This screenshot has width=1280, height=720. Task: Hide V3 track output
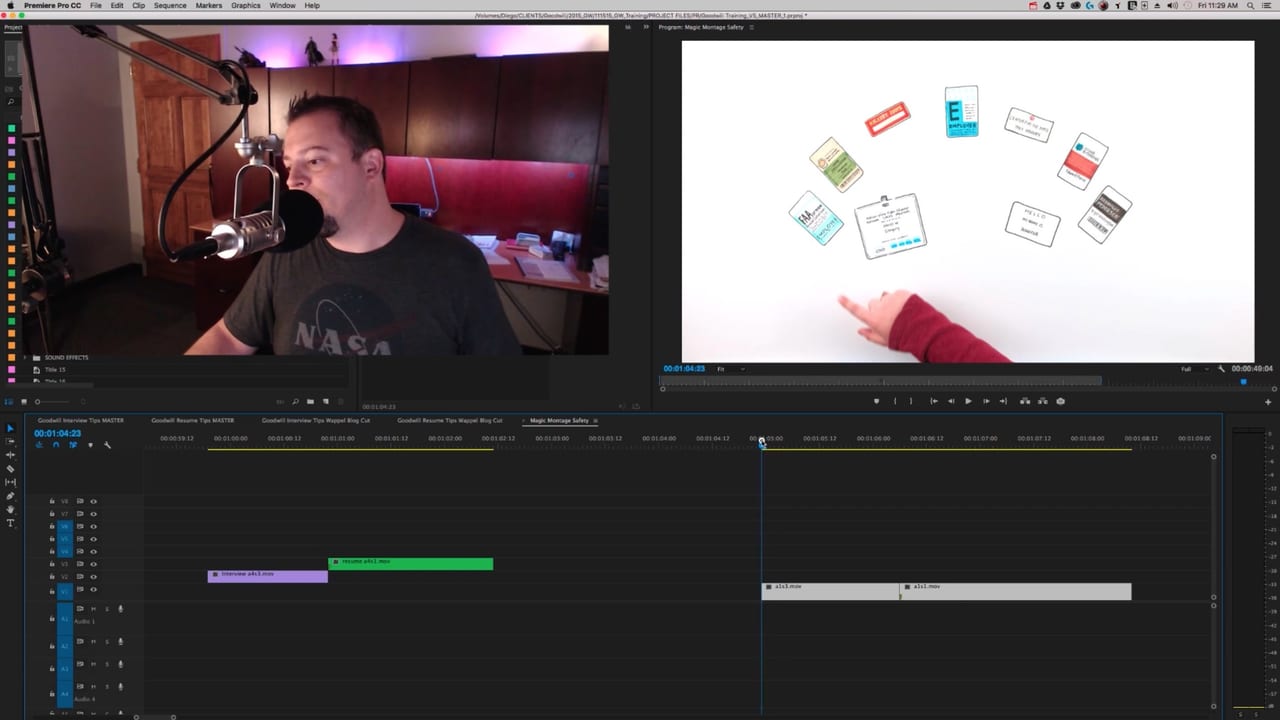[x=94, y=564]
